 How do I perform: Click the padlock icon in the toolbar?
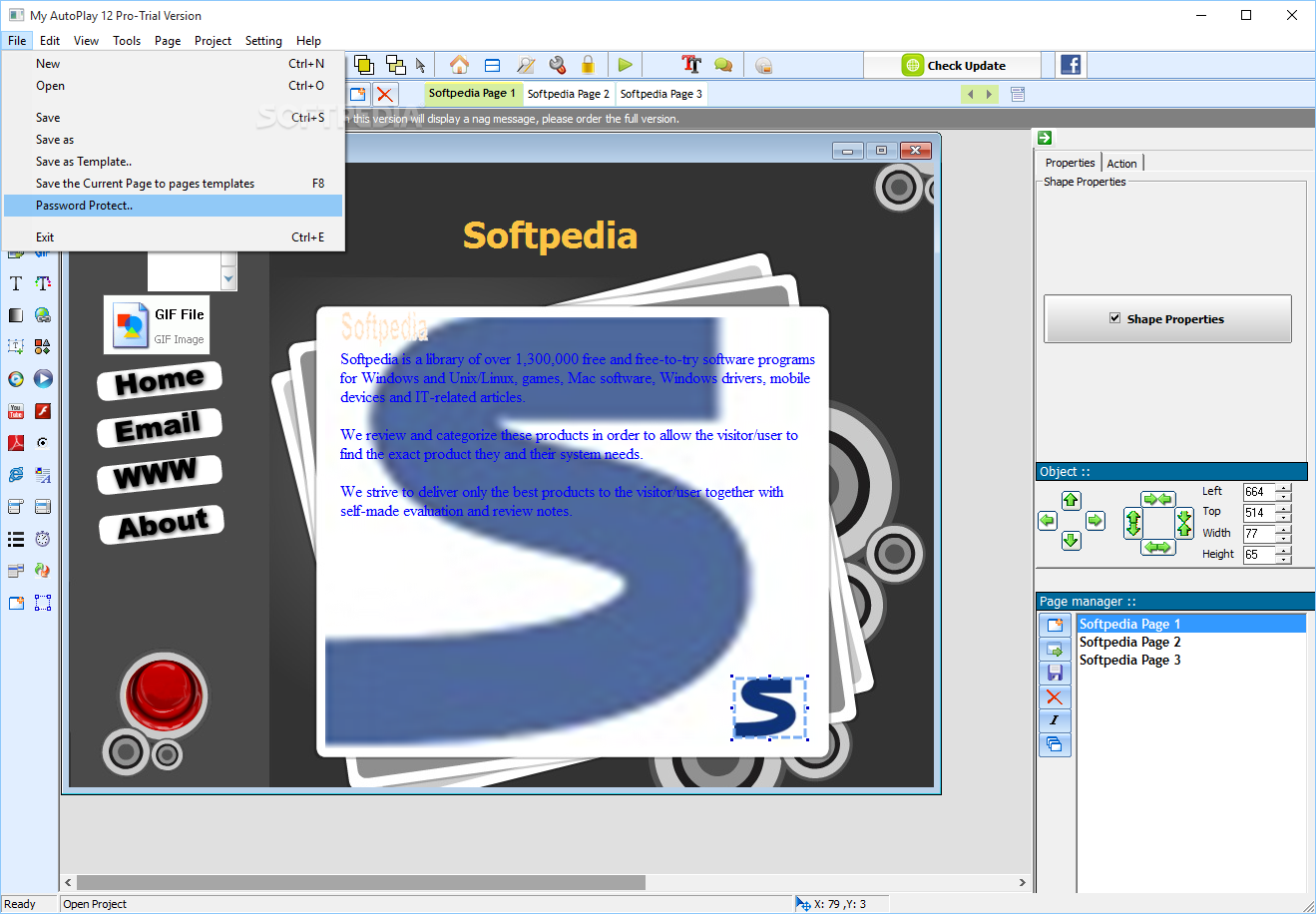589,65
